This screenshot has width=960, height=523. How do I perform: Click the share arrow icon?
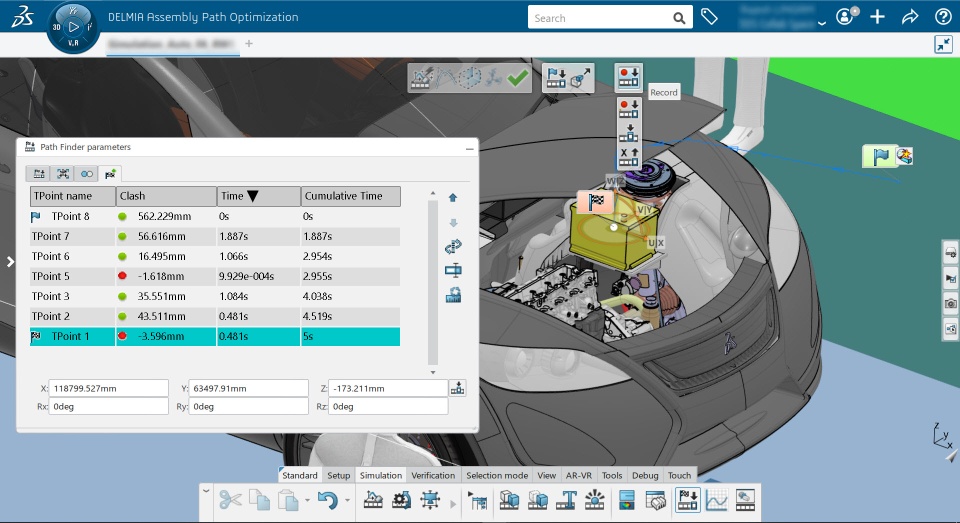point(910,17)
